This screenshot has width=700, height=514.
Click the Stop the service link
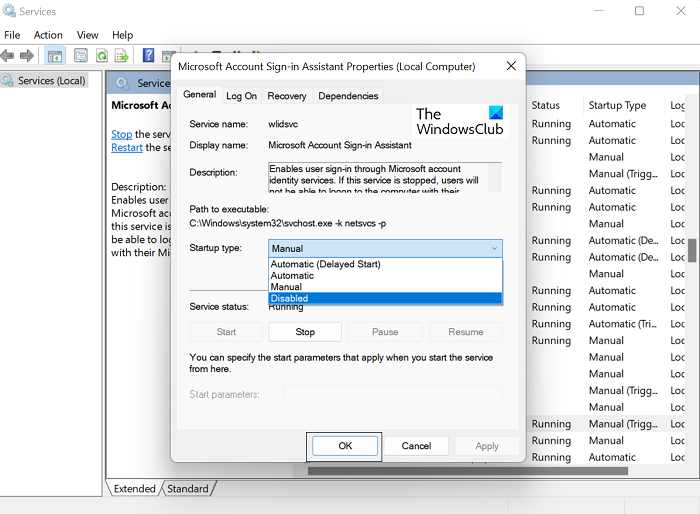point(121,134)
